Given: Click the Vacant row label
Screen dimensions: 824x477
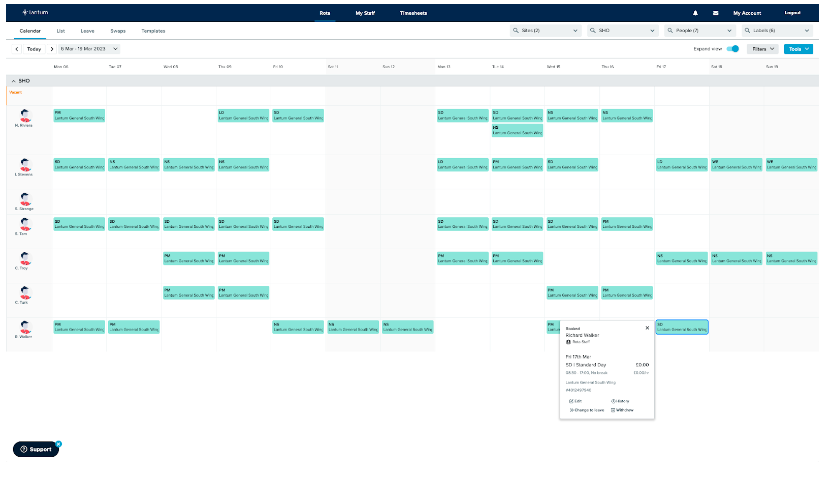Looking at the screenshot, I should (15, 92).
